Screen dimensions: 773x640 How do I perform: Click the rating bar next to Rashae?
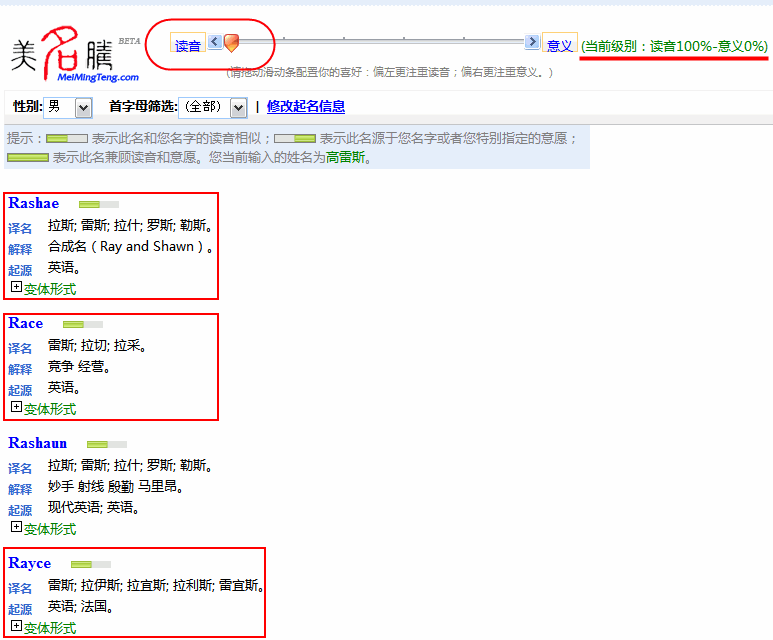(98, 204)
